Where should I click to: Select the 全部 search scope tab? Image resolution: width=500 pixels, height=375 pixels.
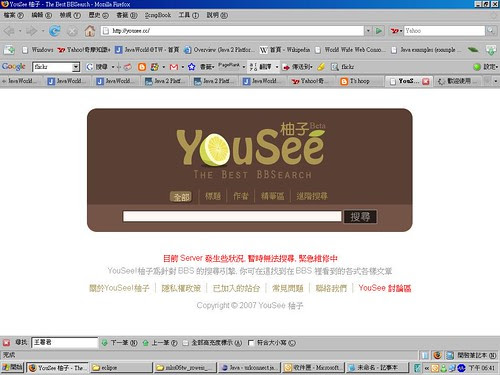(x=181, y=197)
